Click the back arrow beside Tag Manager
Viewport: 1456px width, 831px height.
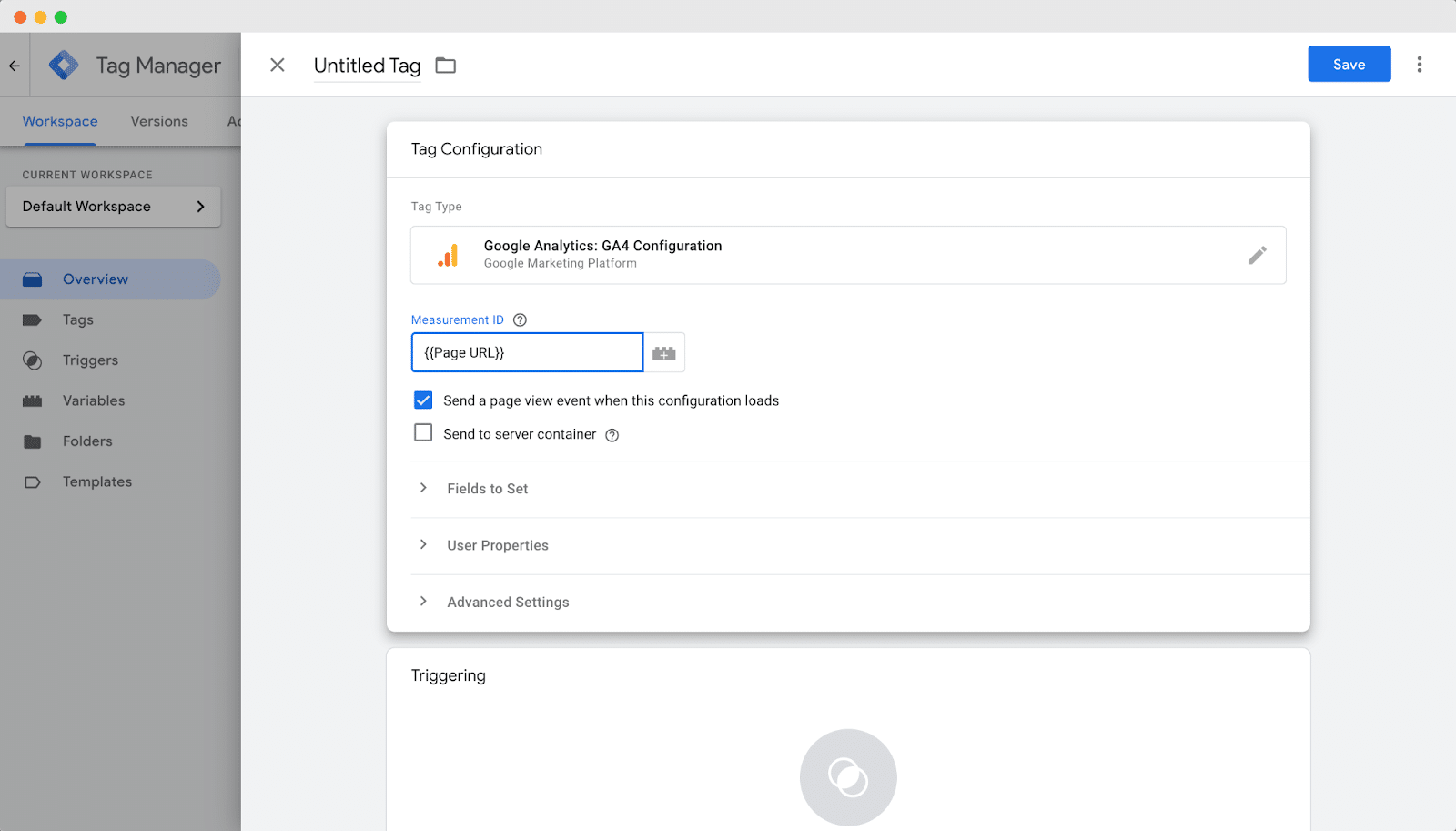click(x=15, y=66)
